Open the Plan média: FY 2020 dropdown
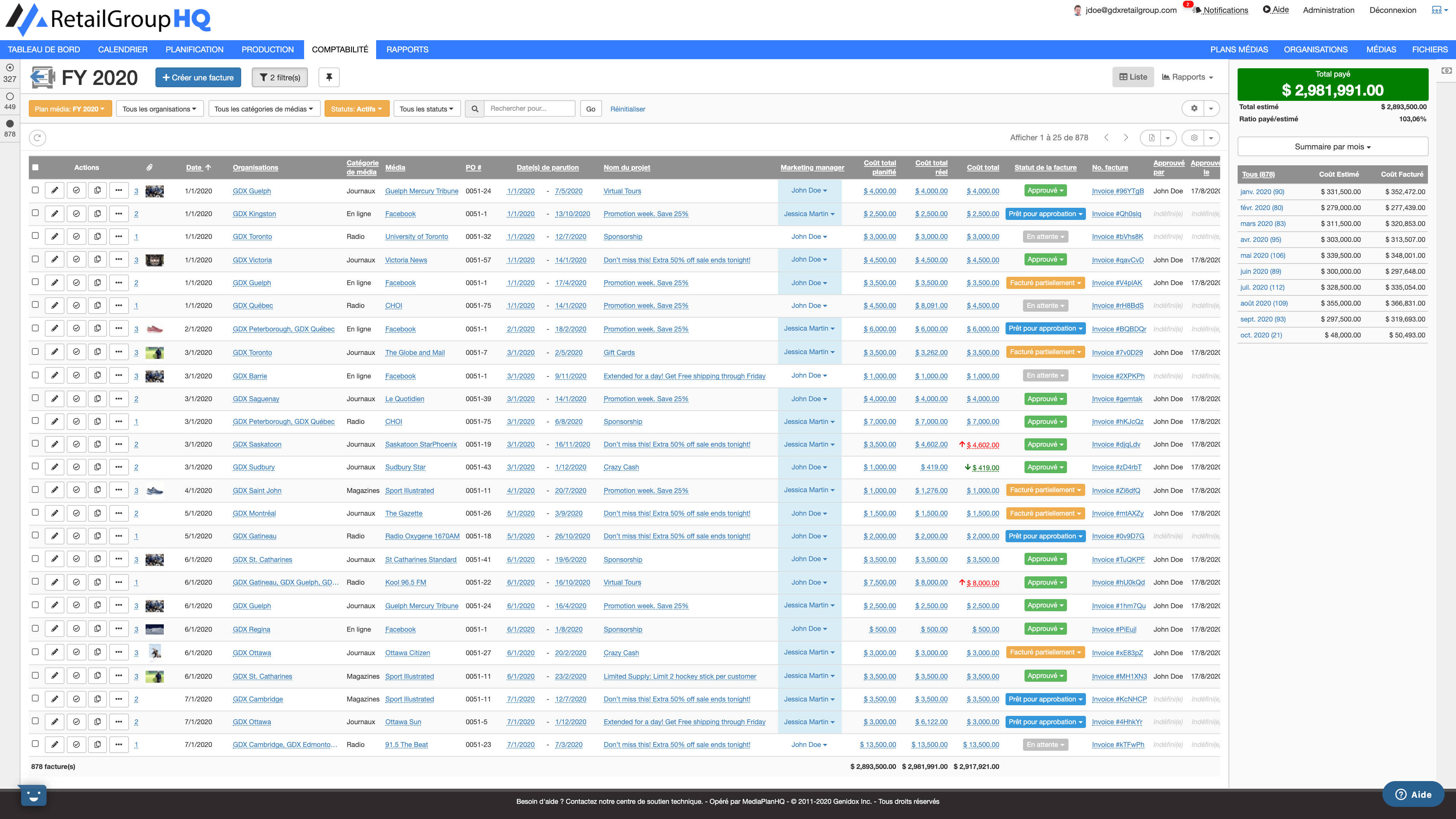Image resolution: width=1456 pixels, height=819 pixels. (x=70, y=108)
